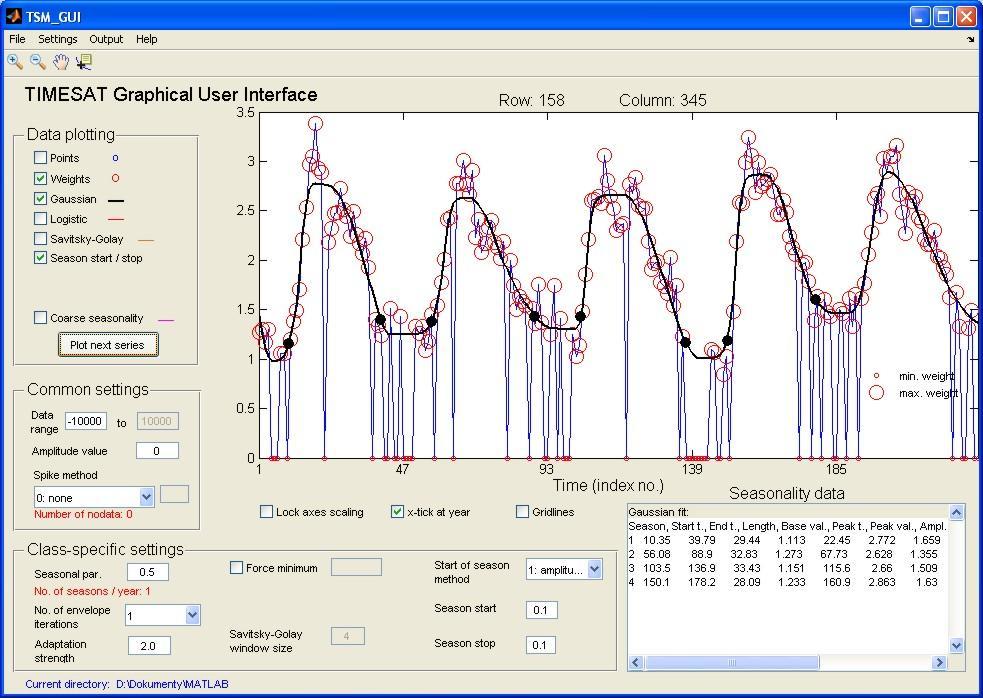Click the horizontal scrollbar thumb in Seasonality data

[732, 662]
